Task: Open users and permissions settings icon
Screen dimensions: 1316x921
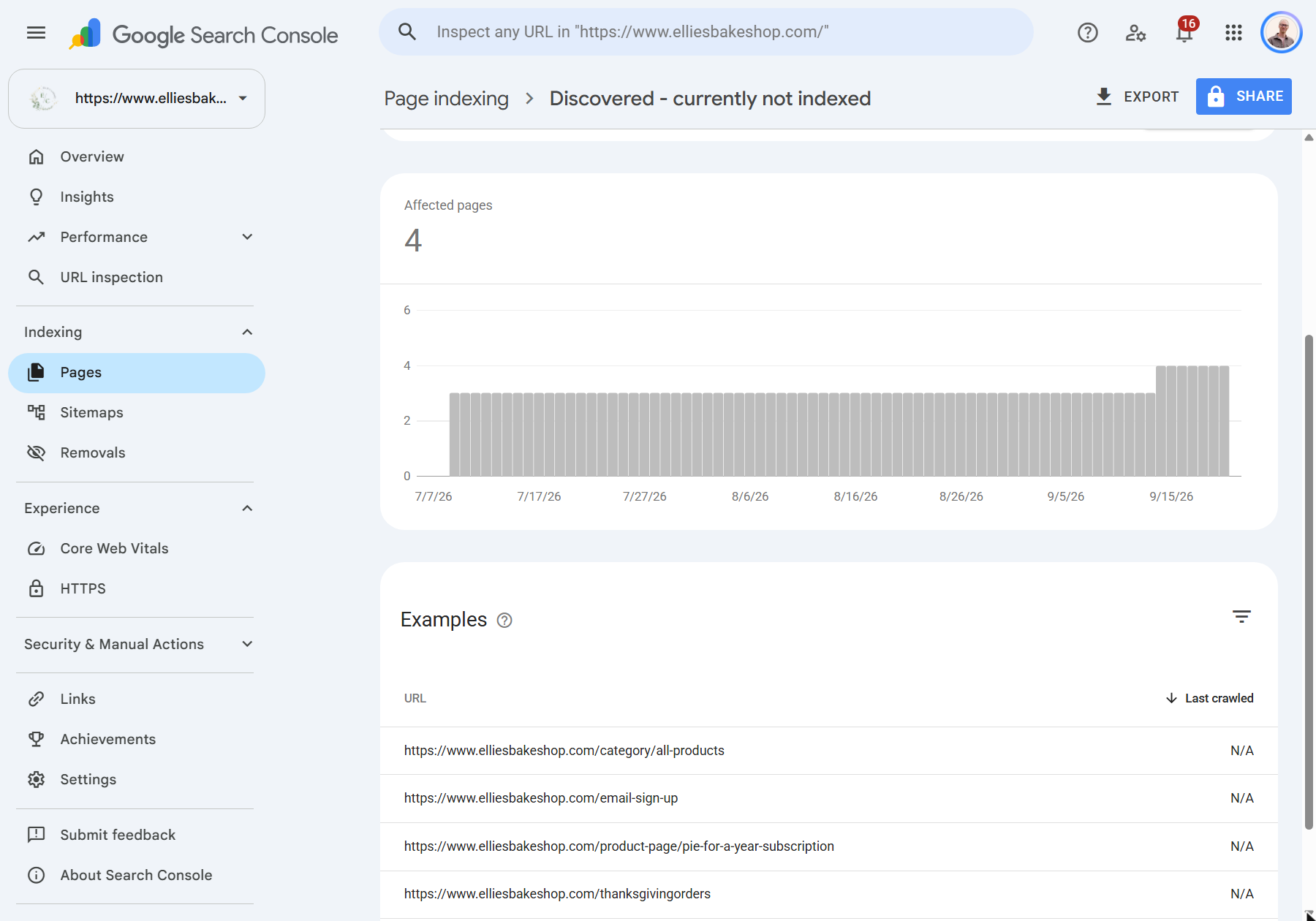Action: 1135,32
